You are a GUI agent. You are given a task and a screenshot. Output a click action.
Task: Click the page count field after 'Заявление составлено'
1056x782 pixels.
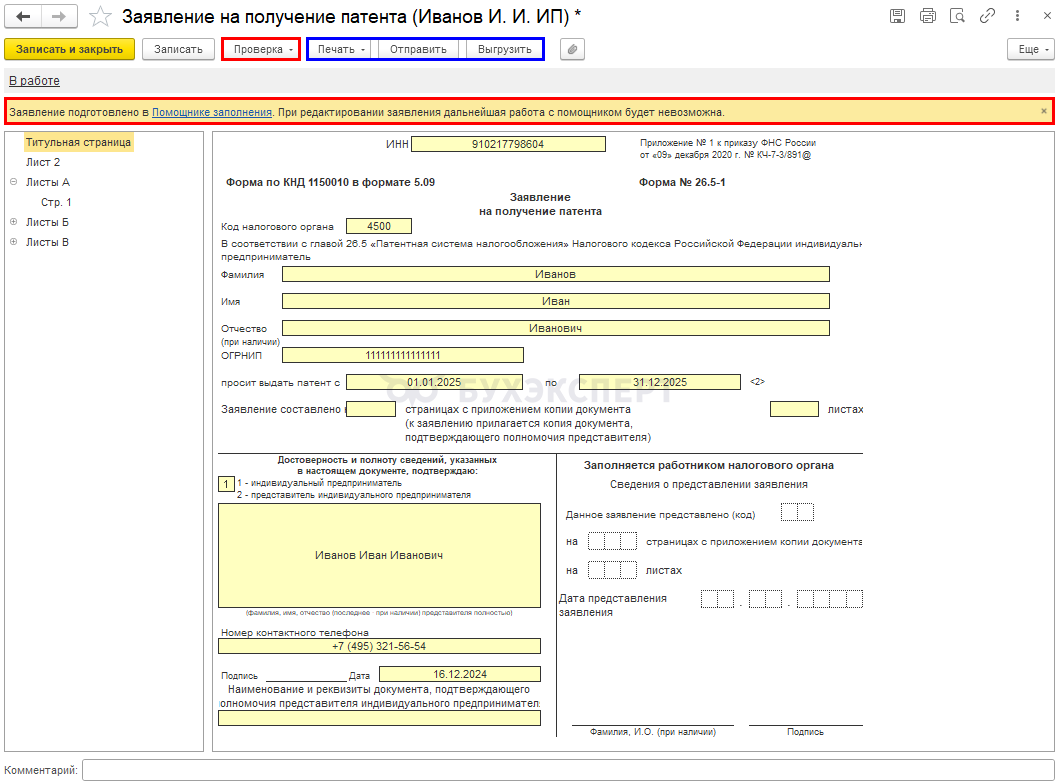tap(370, 409)
